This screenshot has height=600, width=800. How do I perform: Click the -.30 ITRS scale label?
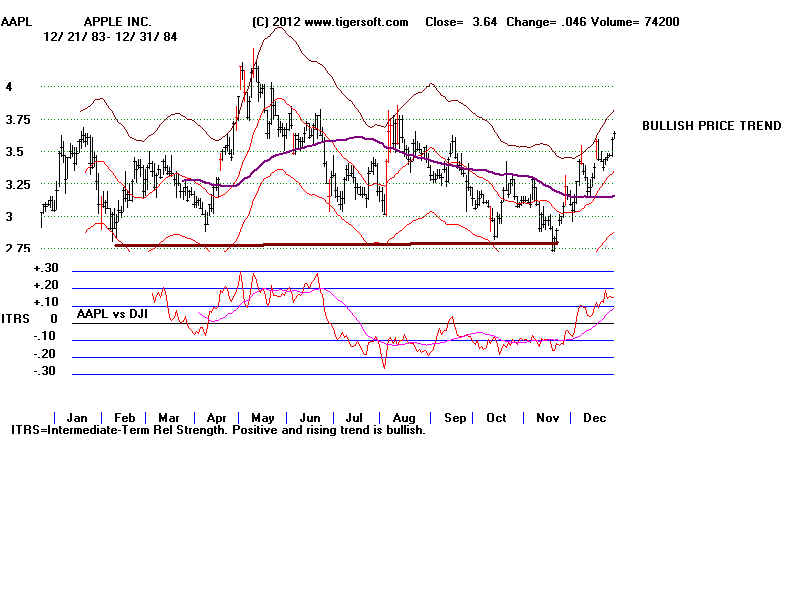click(x=45, y=371)
